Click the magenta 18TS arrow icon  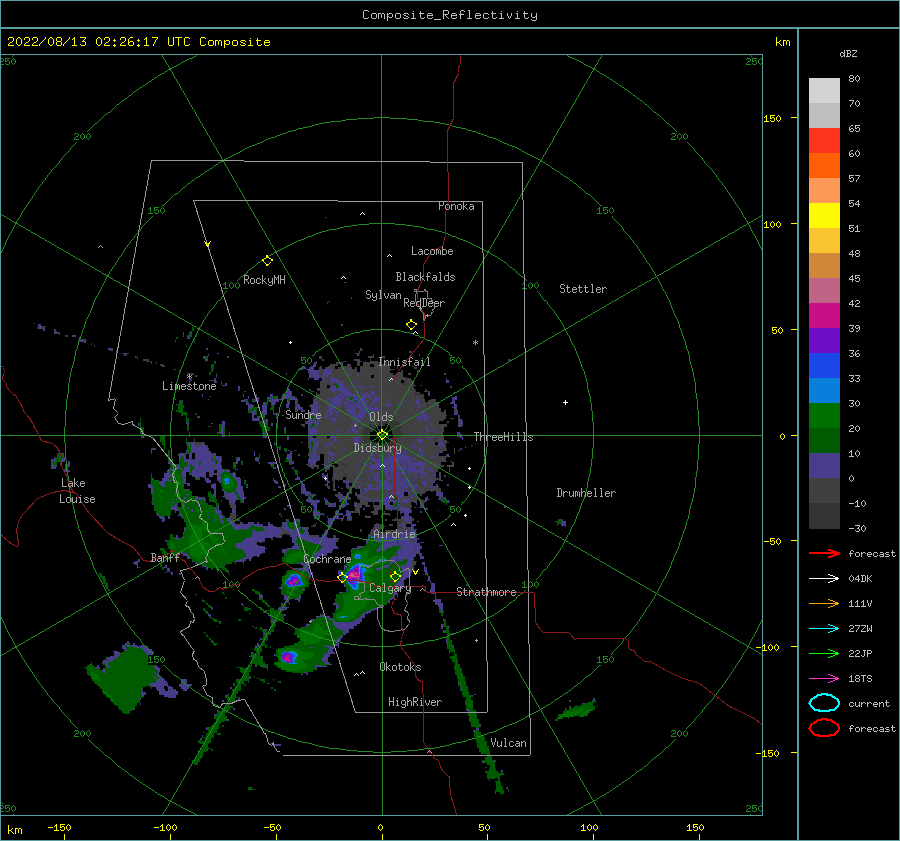[824, 679]
